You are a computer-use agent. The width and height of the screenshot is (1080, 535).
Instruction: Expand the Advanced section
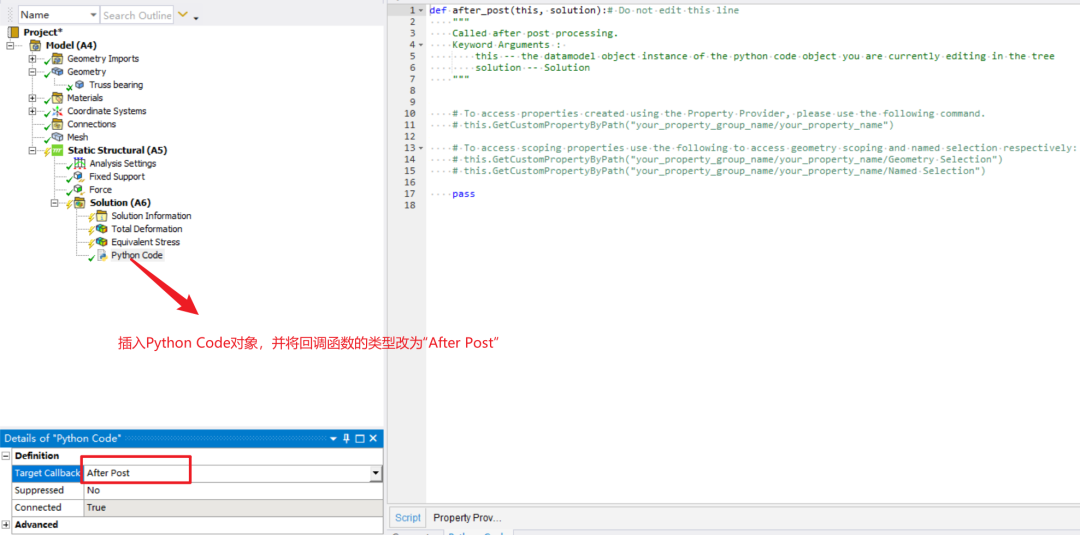pos(6,525)
